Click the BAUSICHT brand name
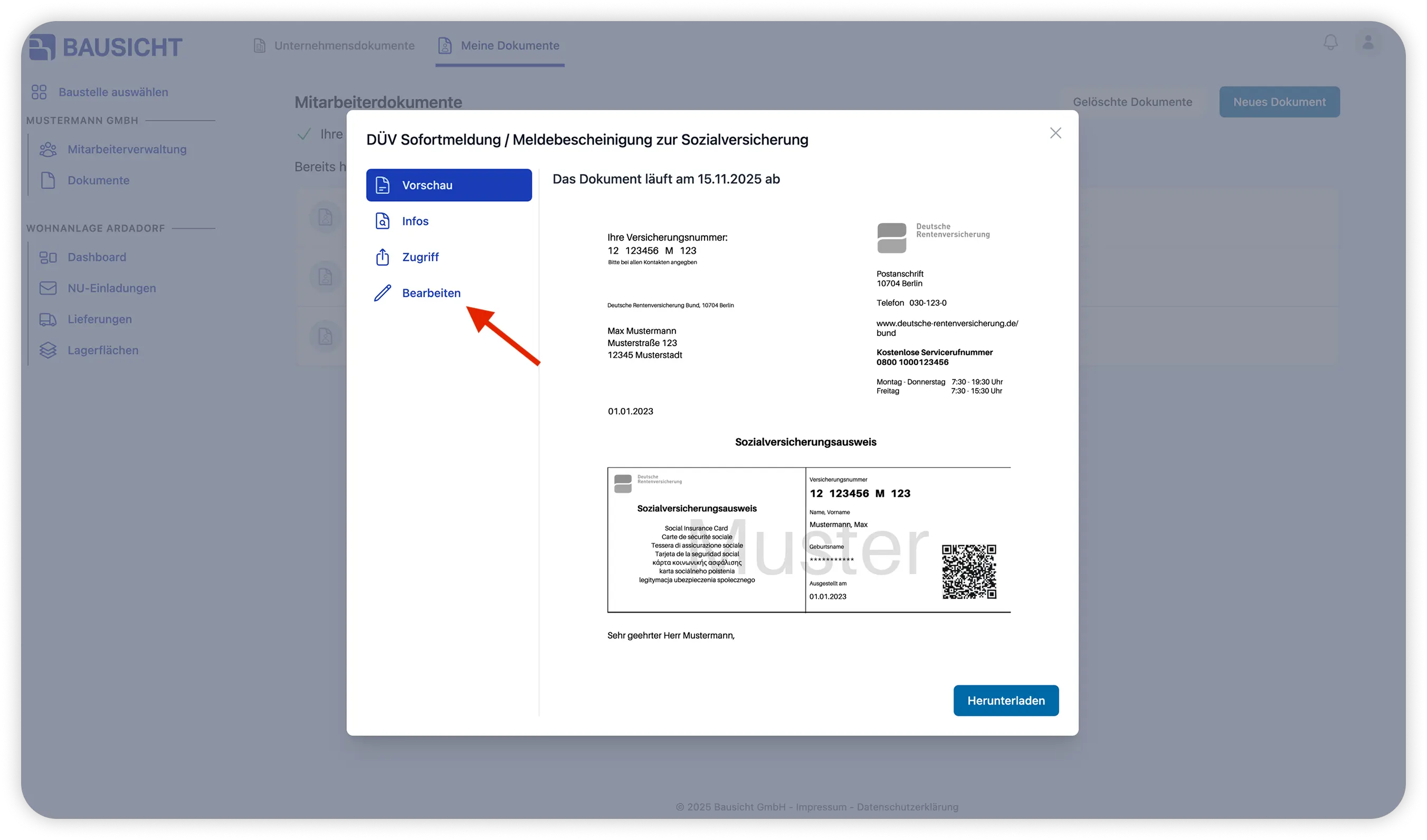1427x840 pixels. tap(122, 47)
